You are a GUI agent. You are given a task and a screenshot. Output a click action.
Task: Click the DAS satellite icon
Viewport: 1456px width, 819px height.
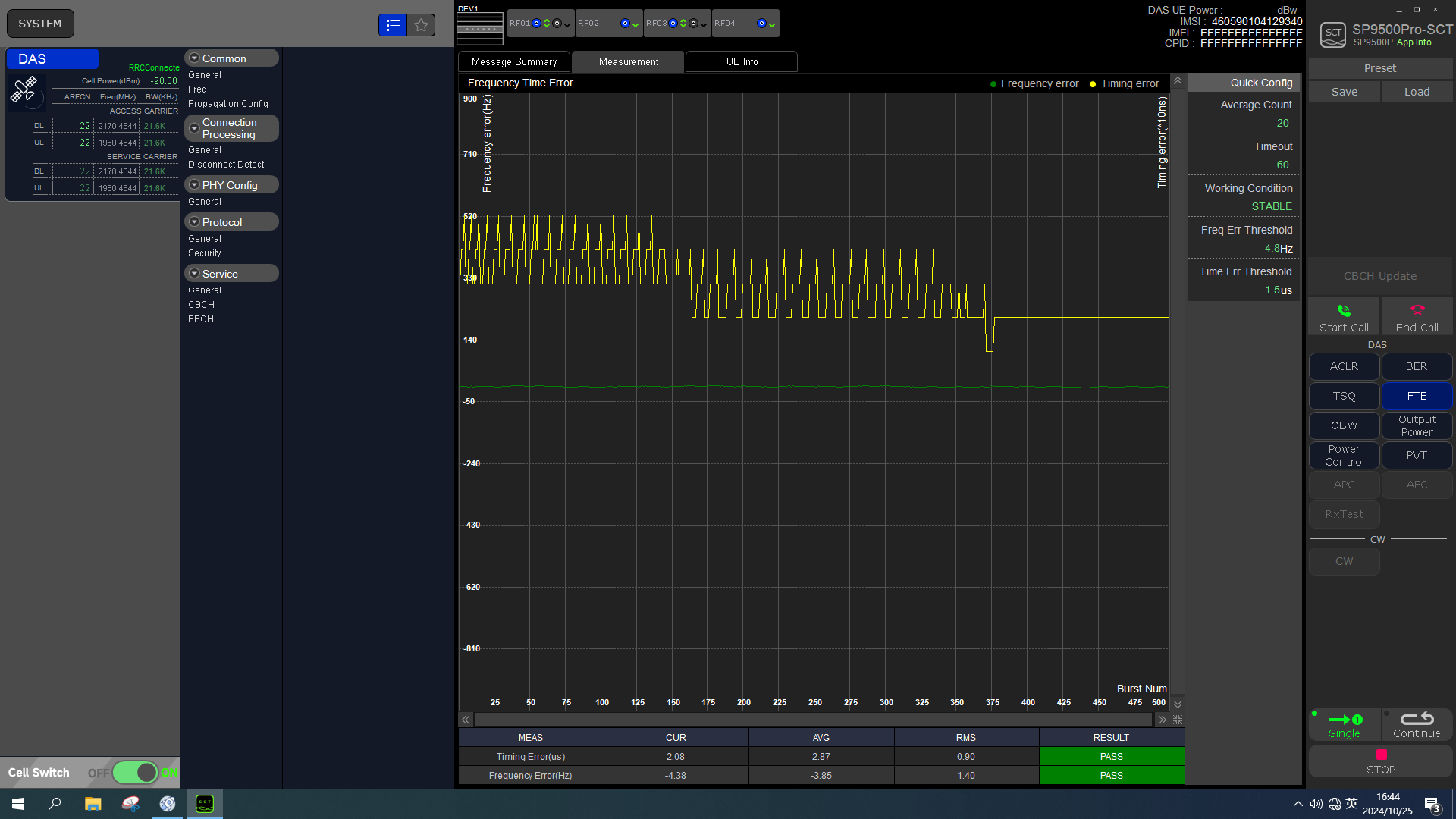pyautogui.click(x=24, y=89)
